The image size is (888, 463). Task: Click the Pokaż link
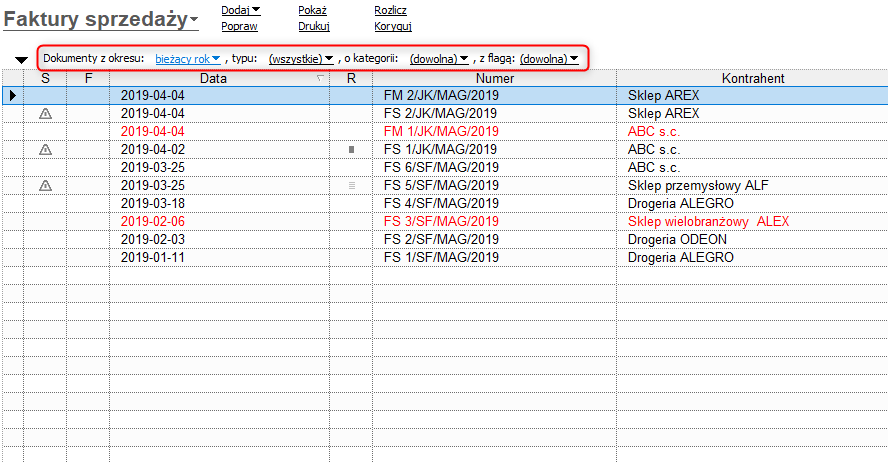pyautogui.click(x=313, y=10)
